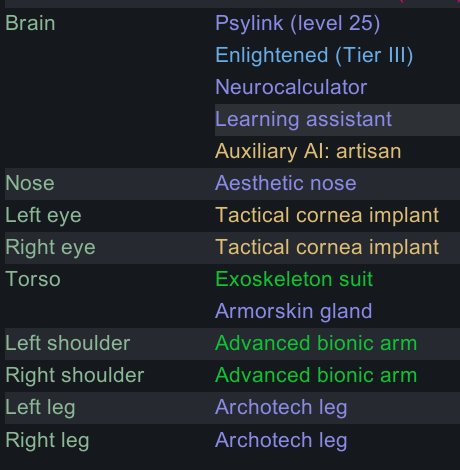This screenshot has height=470, width=460.
Task: Select the Right leg Archotech leg
Action: 281,440
